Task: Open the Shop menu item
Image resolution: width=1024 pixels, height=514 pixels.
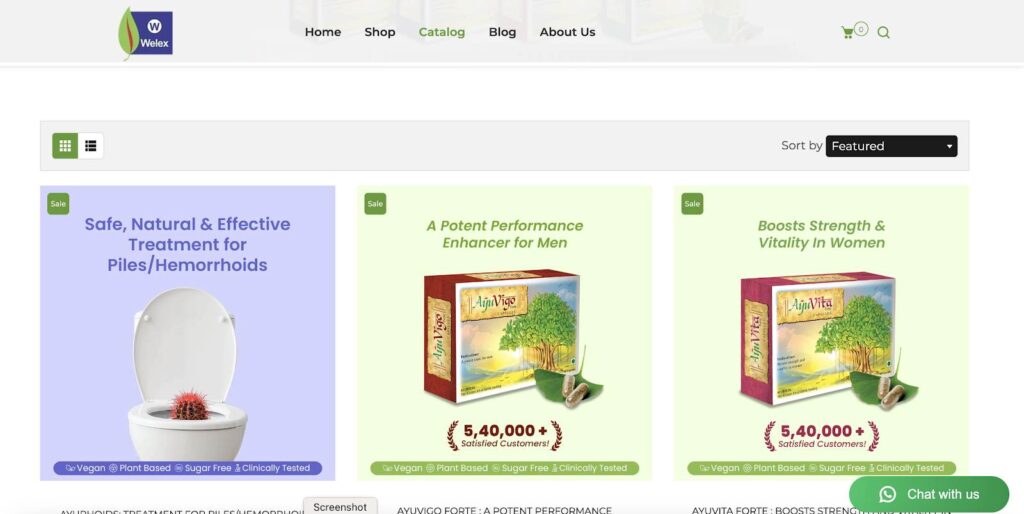Action: [x=379, y=32]
